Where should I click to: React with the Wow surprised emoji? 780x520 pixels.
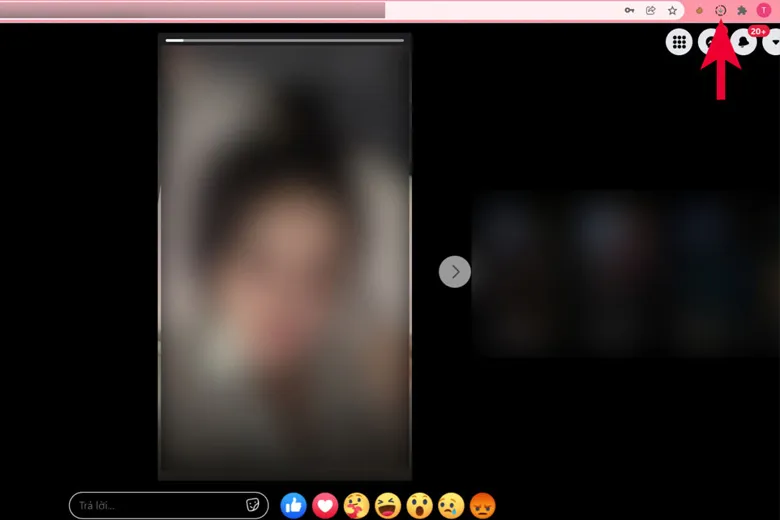[x=419, y=506]
